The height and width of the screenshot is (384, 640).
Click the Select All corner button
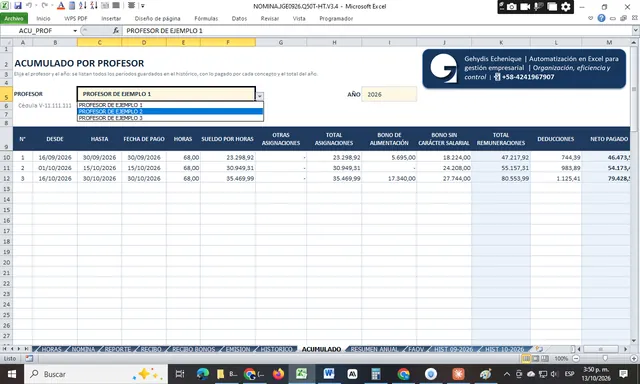pyautogui.click(x=6, y=42)
